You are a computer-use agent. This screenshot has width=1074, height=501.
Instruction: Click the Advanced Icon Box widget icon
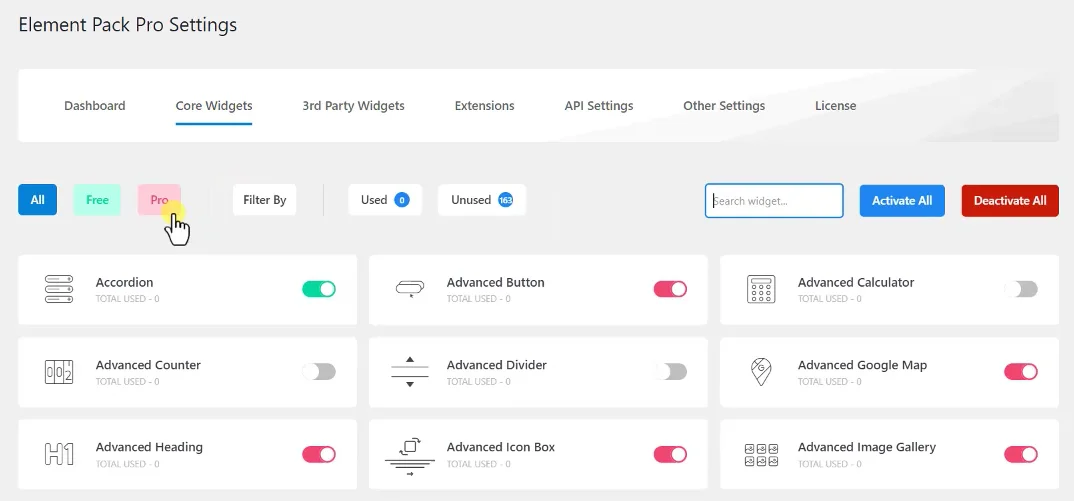410,455
